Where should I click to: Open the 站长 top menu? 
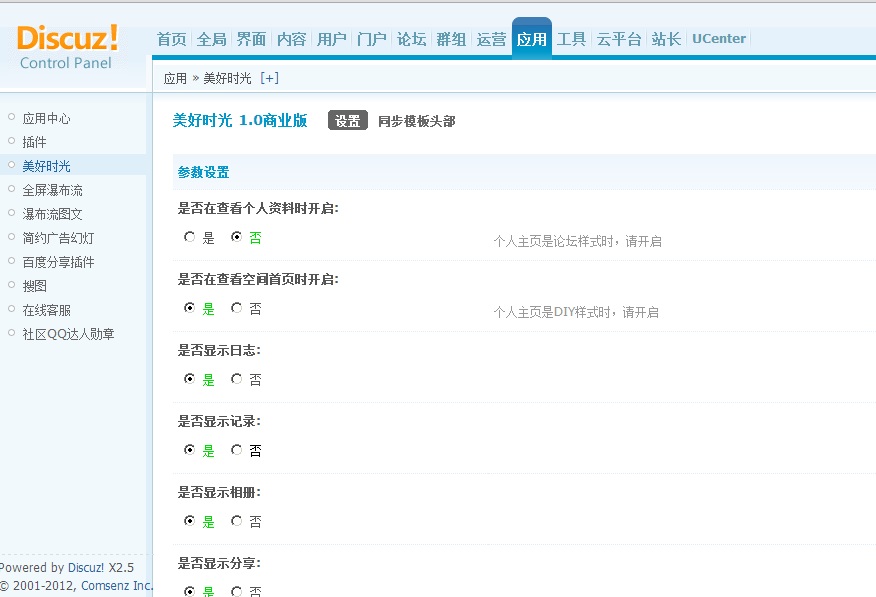(666, 39)
